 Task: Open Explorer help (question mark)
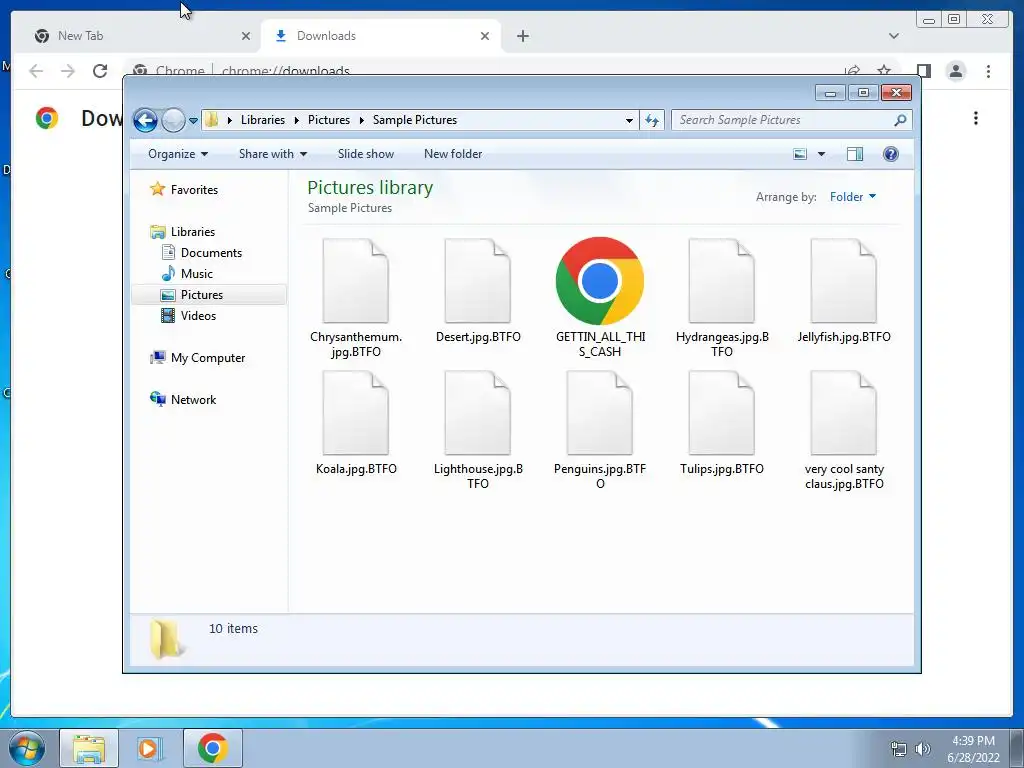891,154
